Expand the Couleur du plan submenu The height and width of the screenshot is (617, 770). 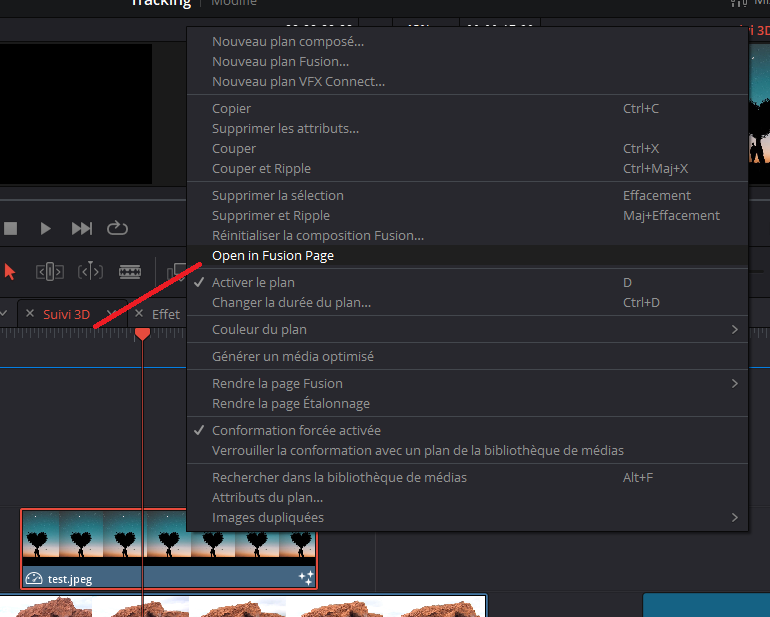click(467, 330)
